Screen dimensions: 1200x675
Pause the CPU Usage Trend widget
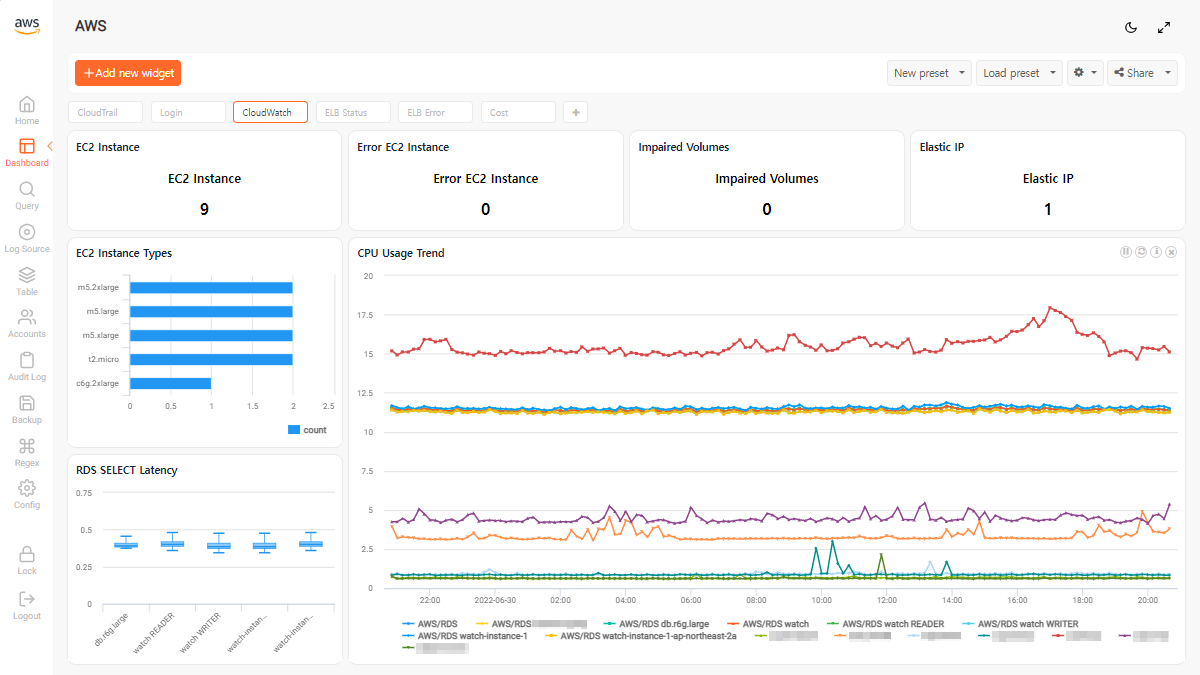[1125, 252]
